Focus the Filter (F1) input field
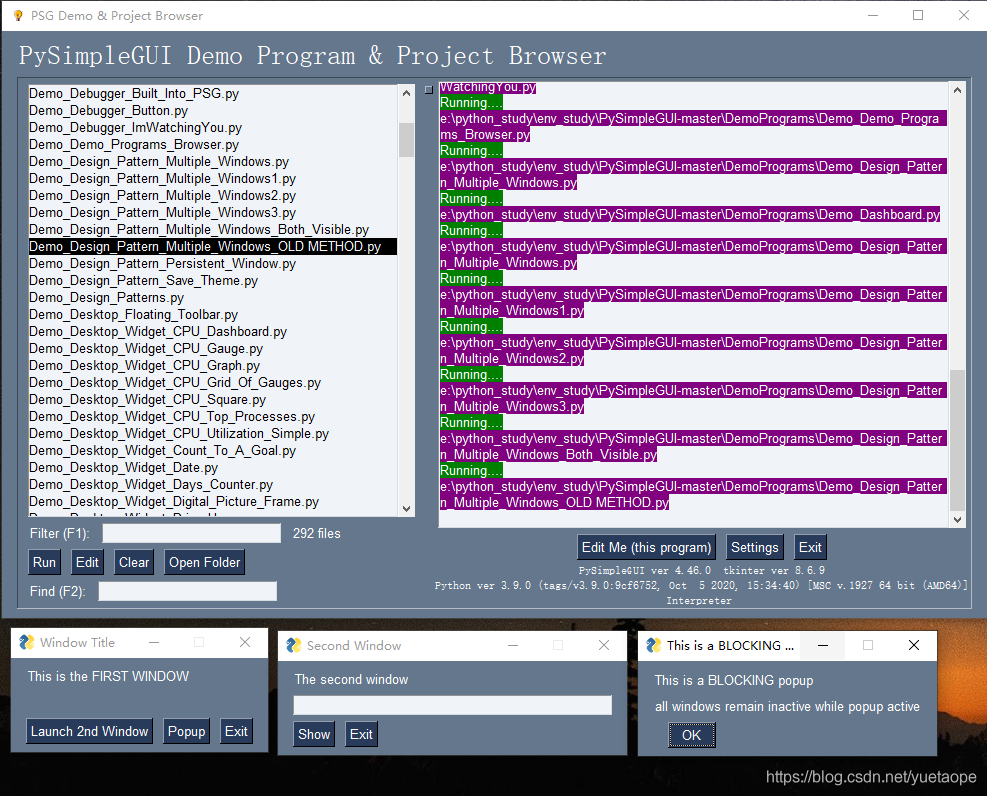 191,533
